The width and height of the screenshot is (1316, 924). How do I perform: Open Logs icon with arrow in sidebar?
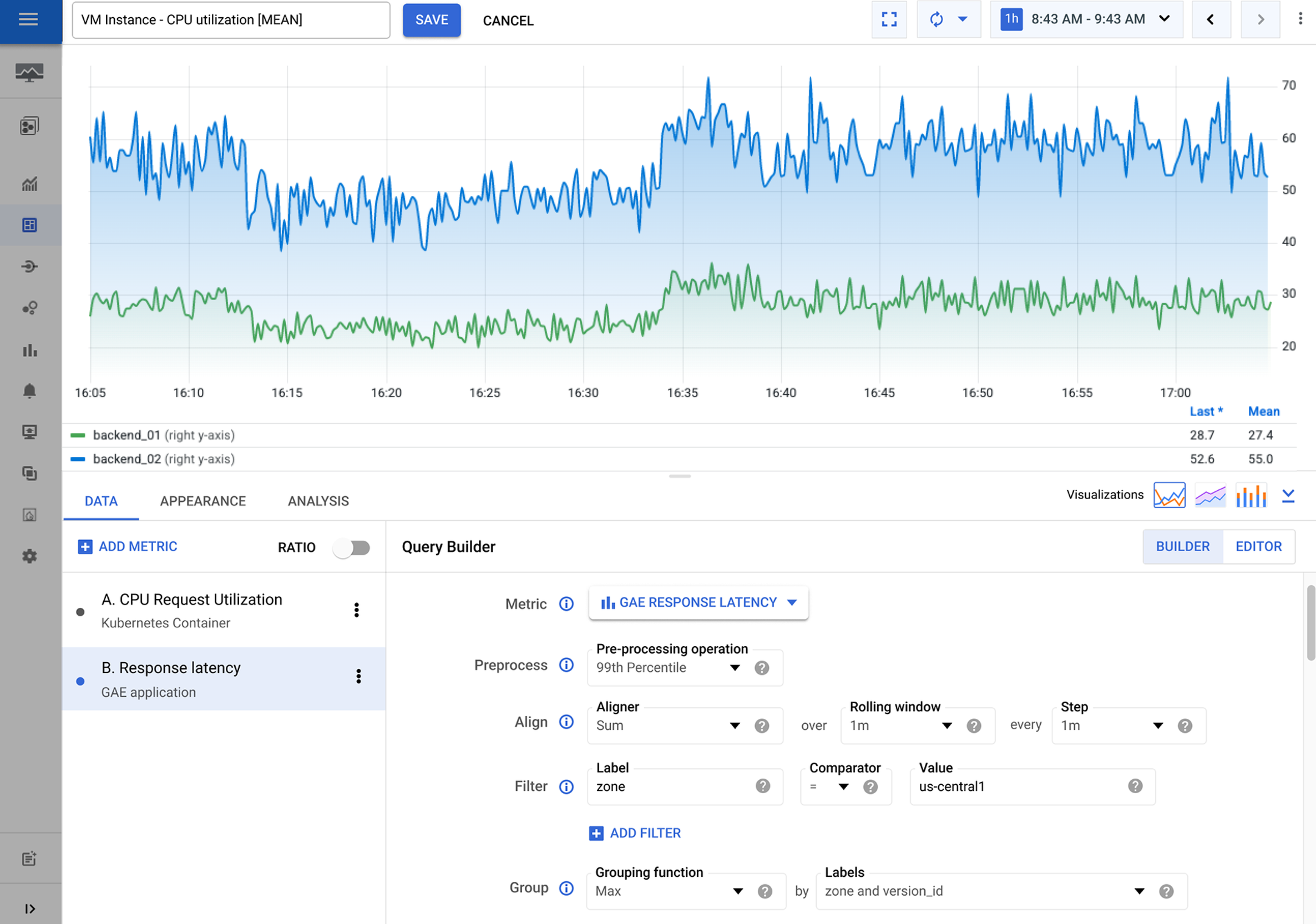coord(30,266)
